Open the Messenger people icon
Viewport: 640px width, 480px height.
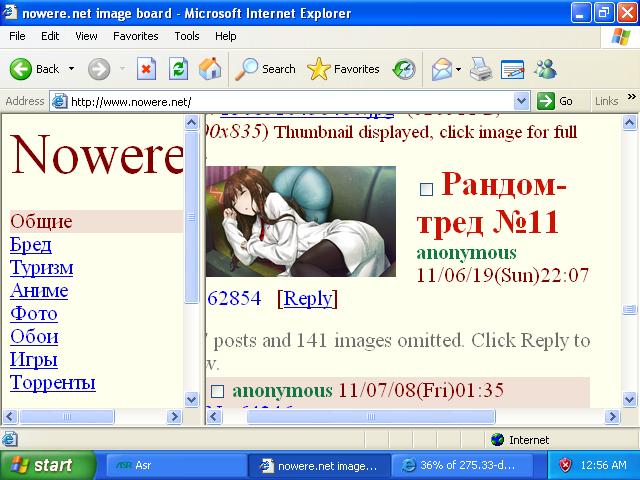pyautogui.click(x=545, y=69)
